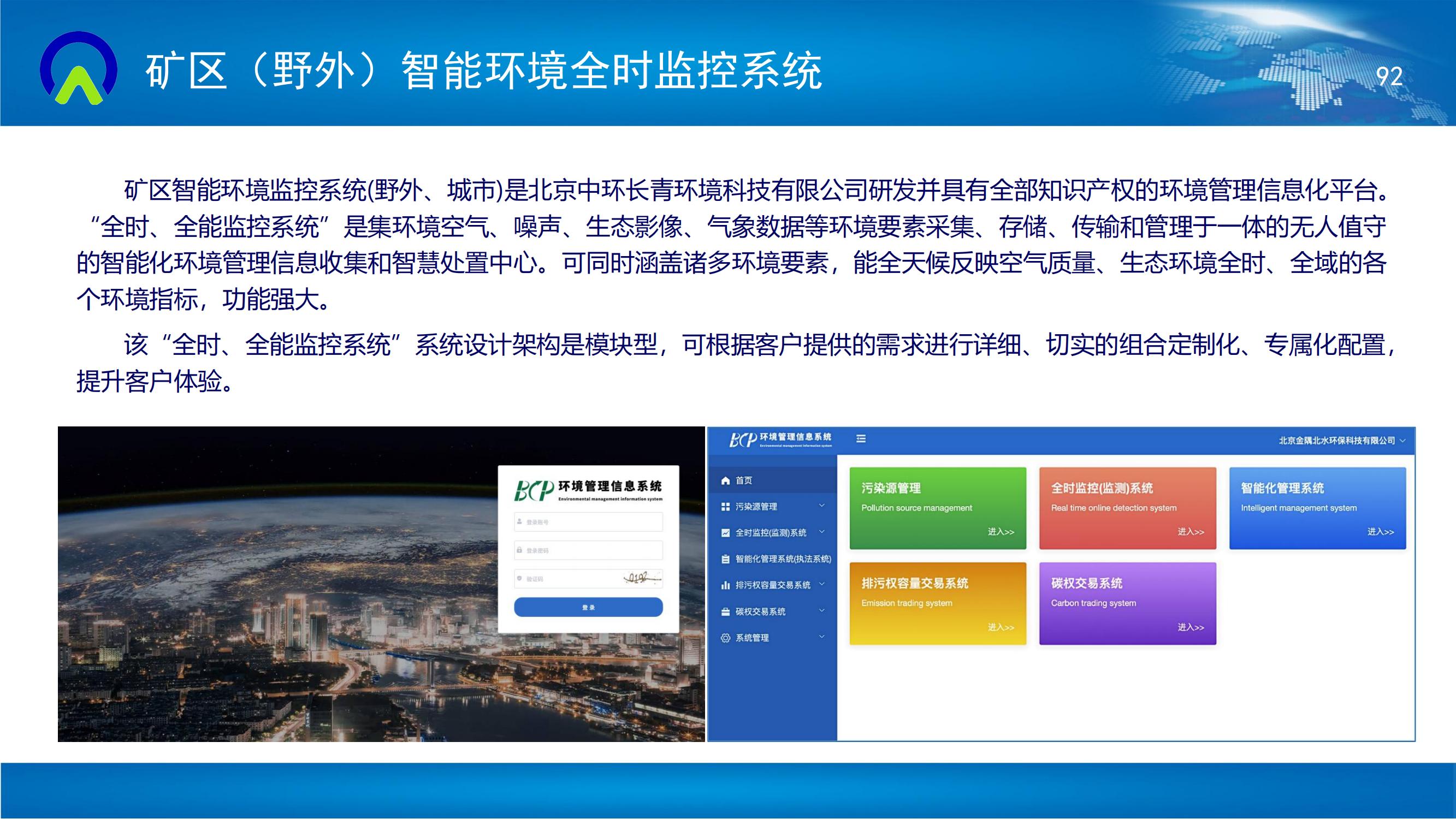
Task: Open the purple 碳权交易系统 card
Action: click(x=1127, y=603)
